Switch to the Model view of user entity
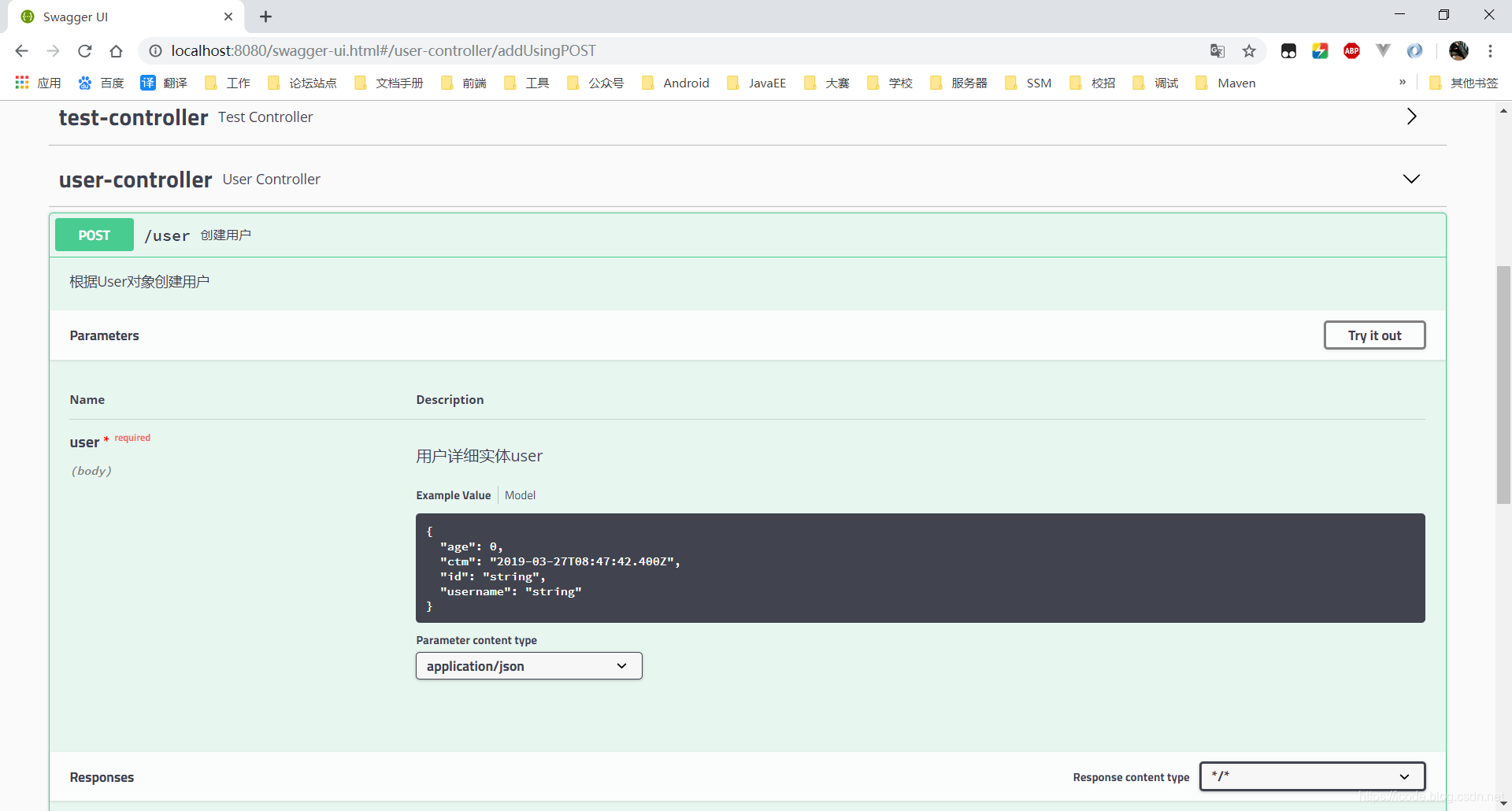This screenshot has height=811, width=1512. pos(520,495)
